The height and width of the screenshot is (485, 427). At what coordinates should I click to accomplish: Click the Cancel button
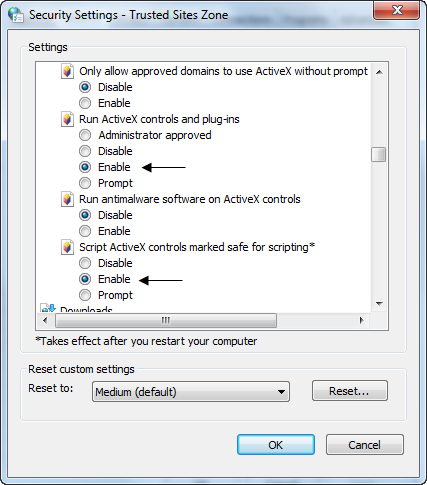(x=365, y=445)
